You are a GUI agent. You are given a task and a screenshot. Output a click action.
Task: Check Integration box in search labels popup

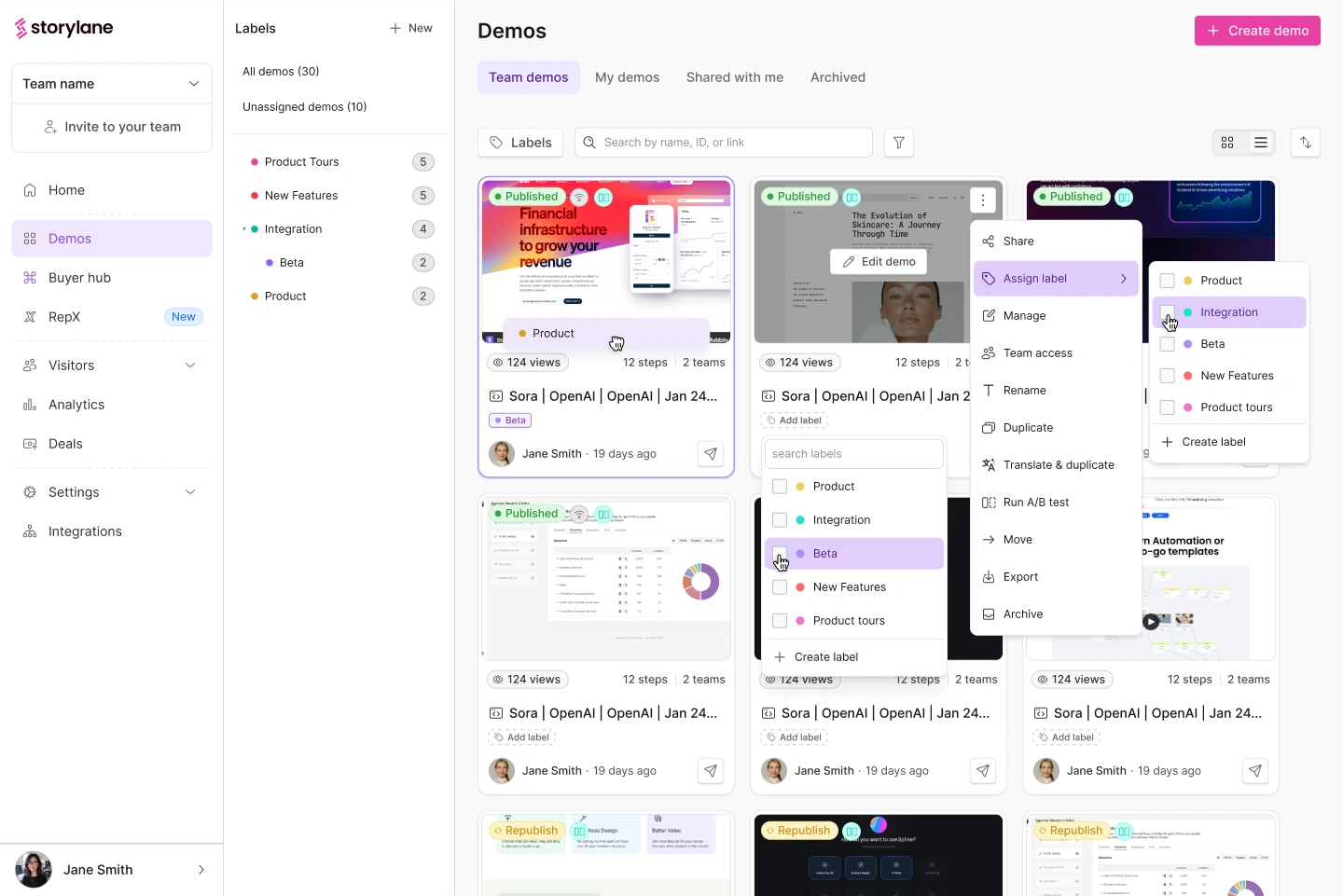click(x=780, y=520)
